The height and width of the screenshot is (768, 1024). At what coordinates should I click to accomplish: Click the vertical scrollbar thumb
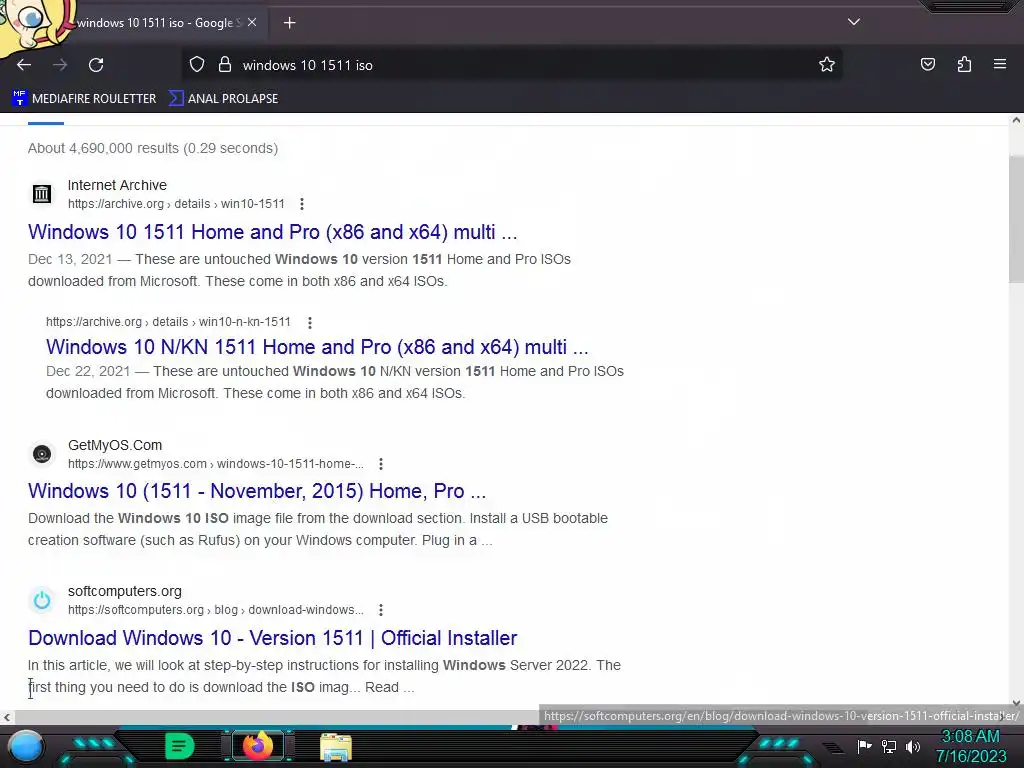point(1016,219)
